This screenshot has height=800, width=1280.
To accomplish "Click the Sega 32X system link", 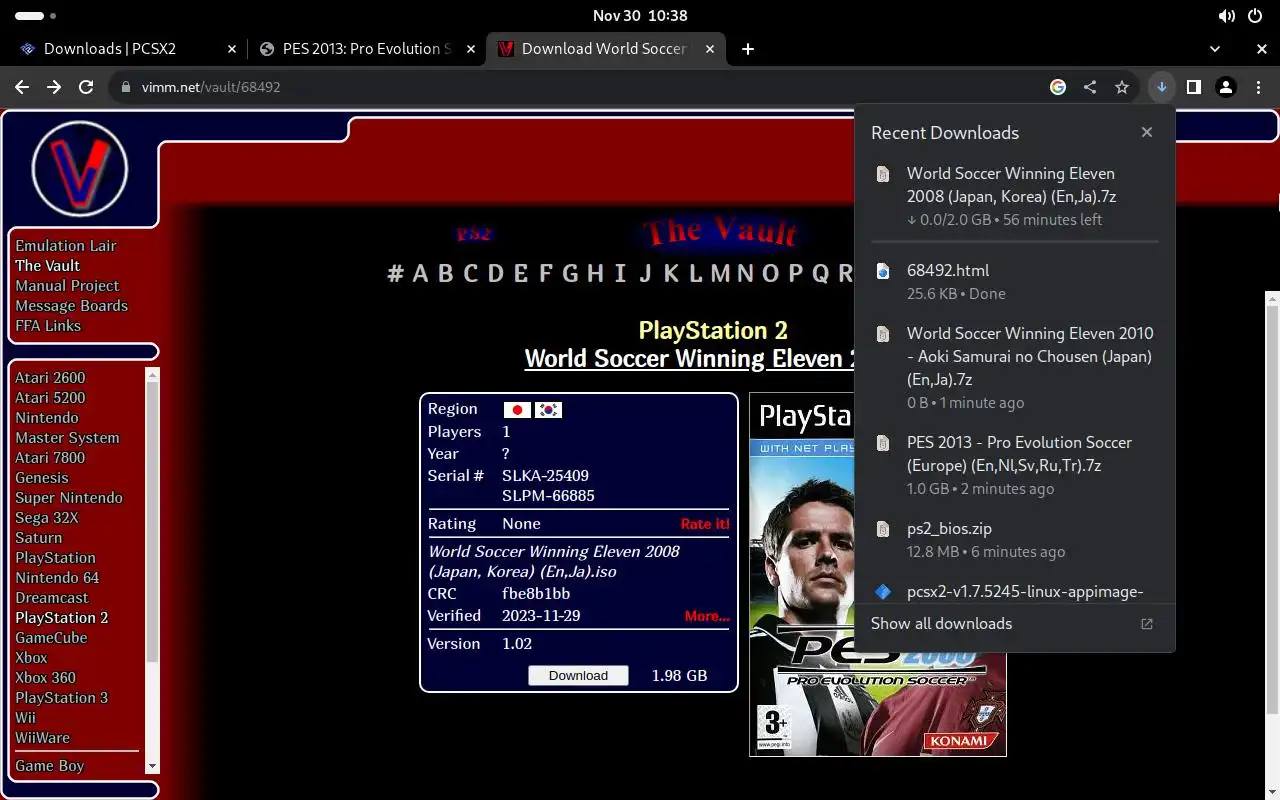I will tap(46, 518).
